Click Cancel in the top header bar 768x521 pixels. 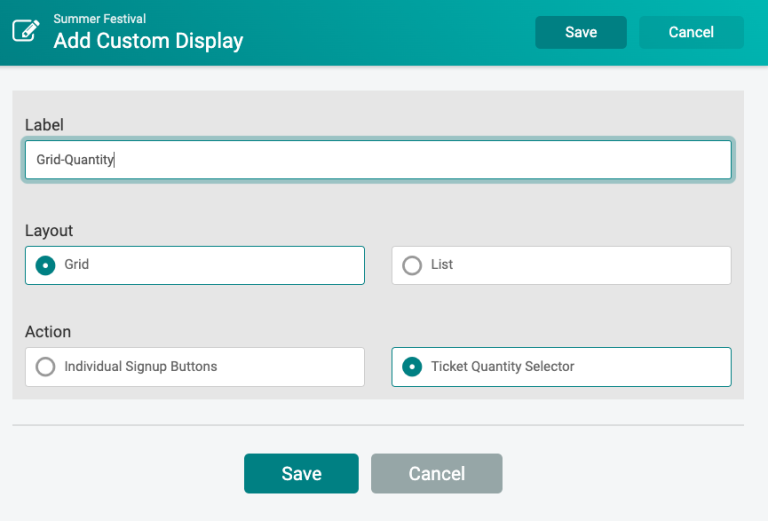[691, 32]
